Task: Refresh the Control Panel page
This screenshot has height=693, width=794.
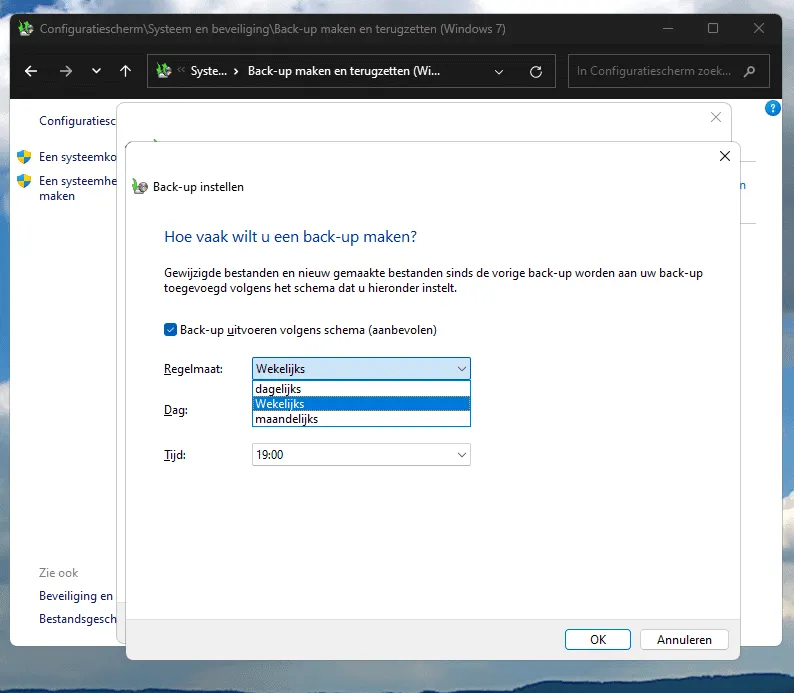Action: coord(536,72)
